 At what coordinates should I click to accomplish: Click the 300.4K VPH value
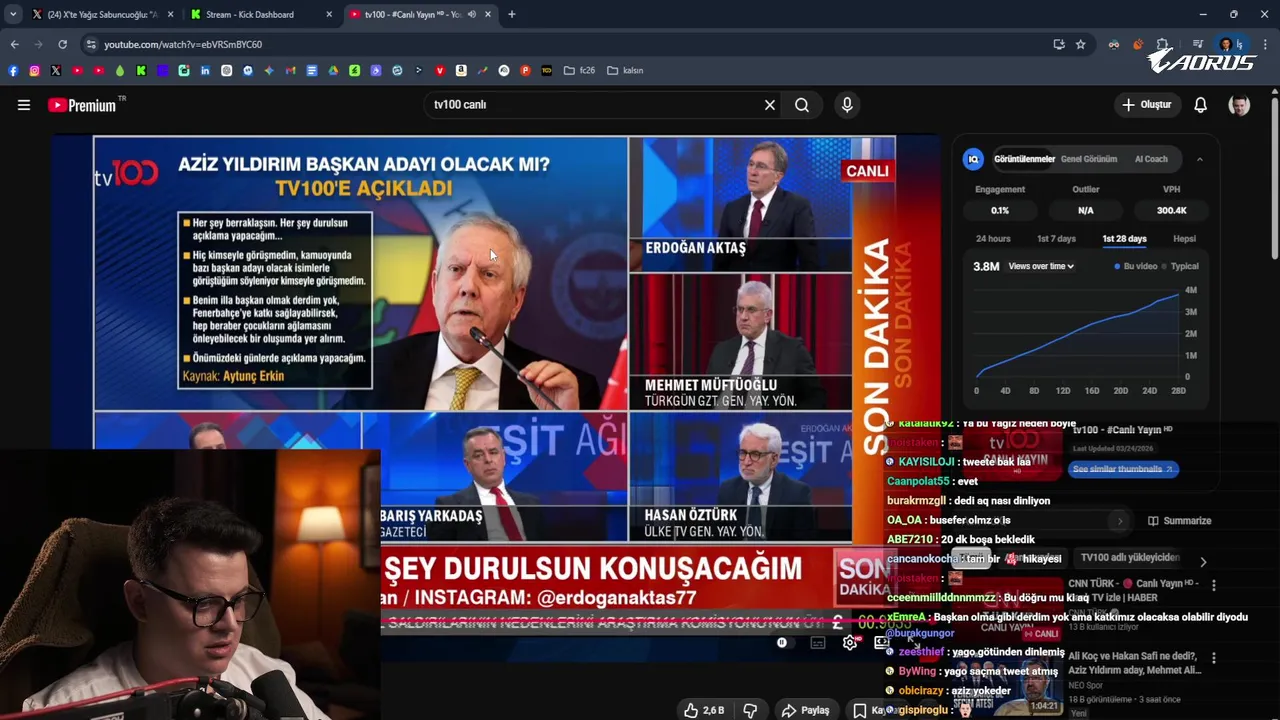click(1171, 211)
